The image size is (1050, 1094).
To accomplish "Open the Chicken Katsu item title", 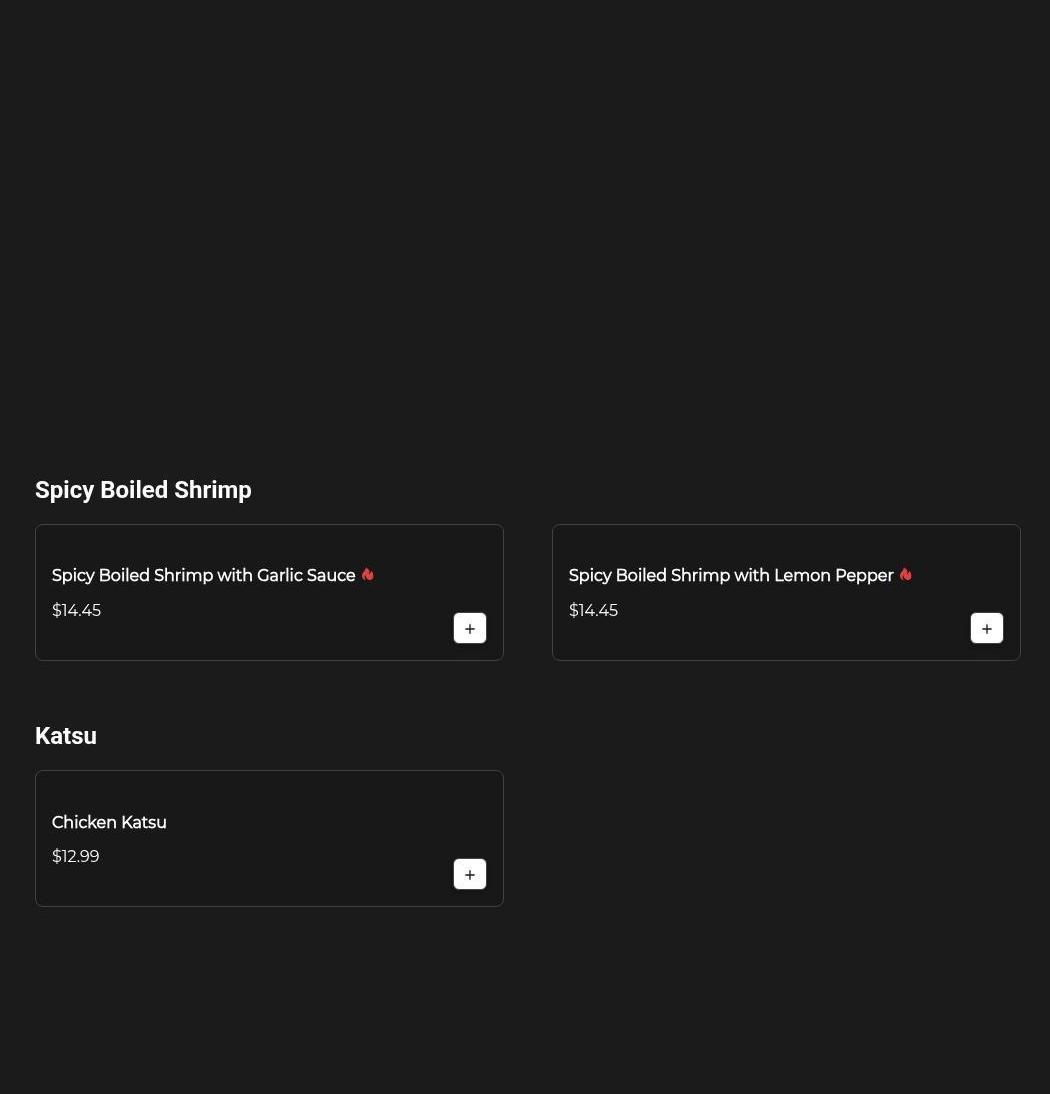I will point(109,822).
